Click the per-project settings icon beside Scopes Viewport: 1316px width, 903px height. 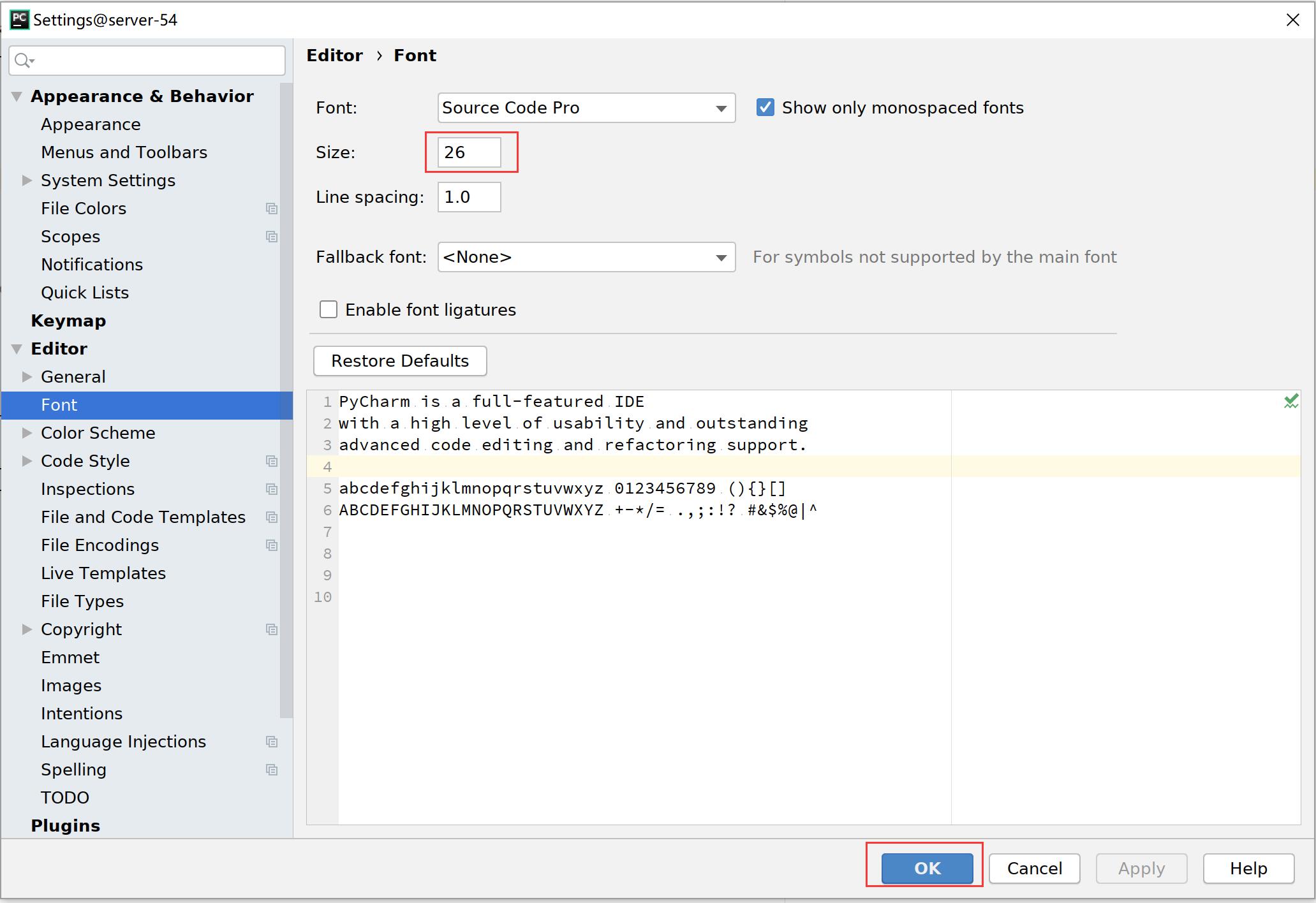pos(271,237)
